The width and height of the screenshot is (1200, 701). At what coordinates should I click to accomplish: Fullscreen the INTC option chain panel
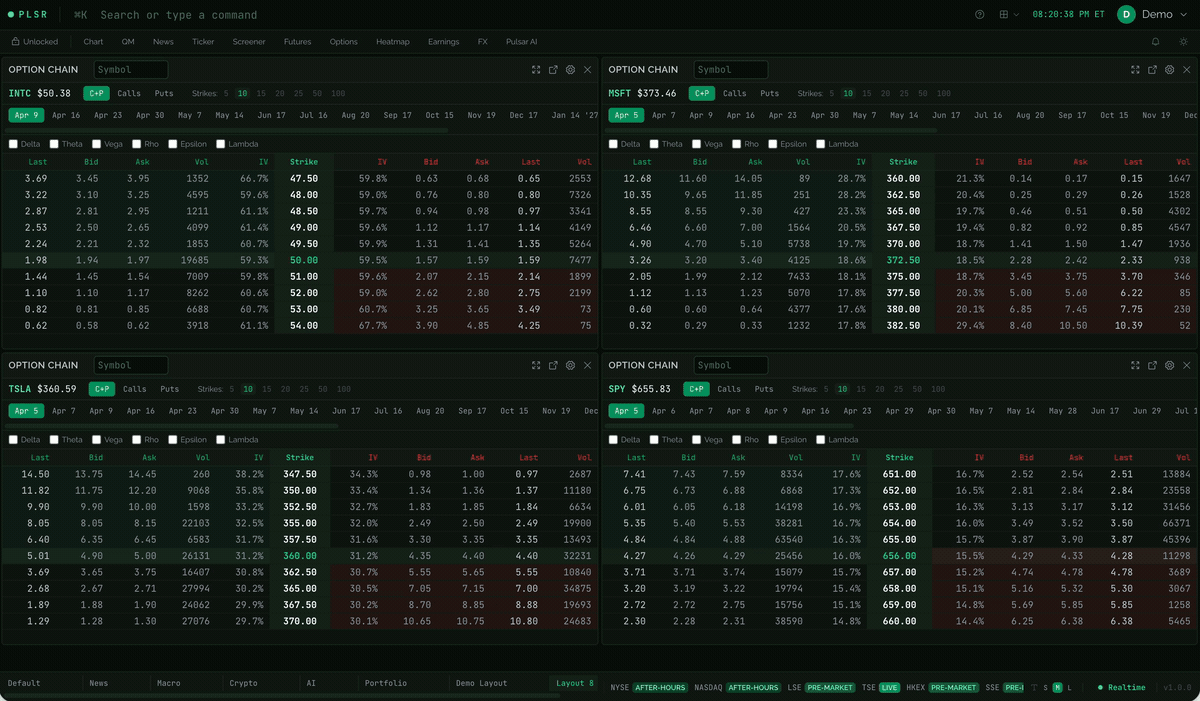point(536,70)
